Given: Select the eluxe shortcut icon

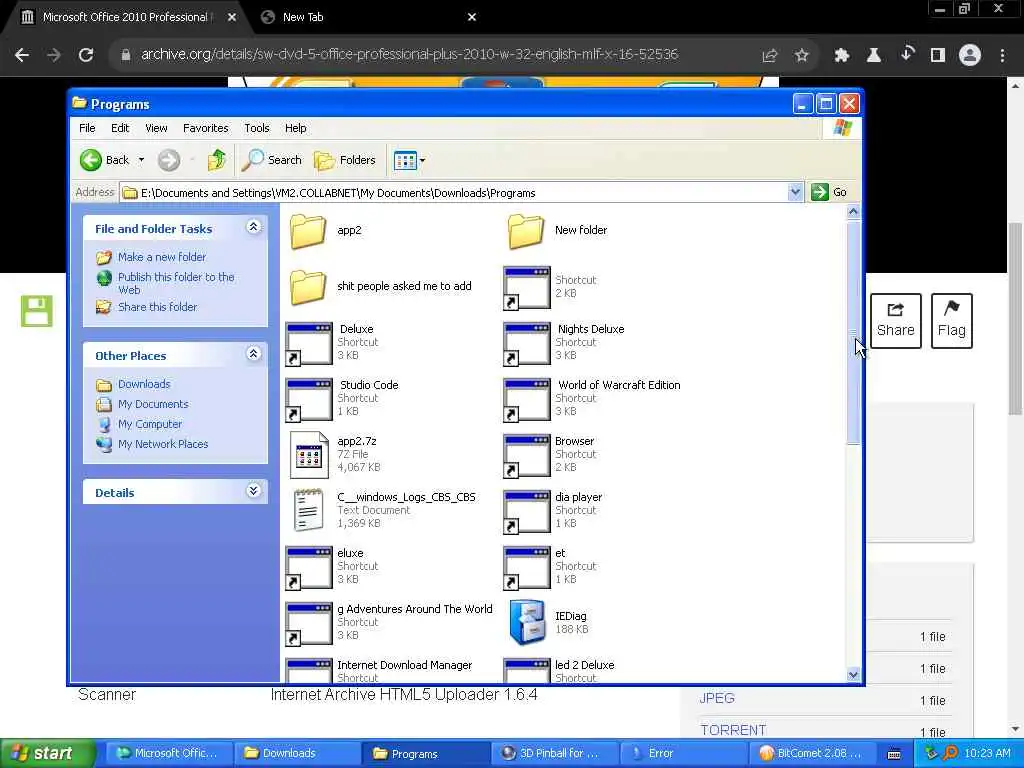Looking at the screenshot, I should (309, 568).
